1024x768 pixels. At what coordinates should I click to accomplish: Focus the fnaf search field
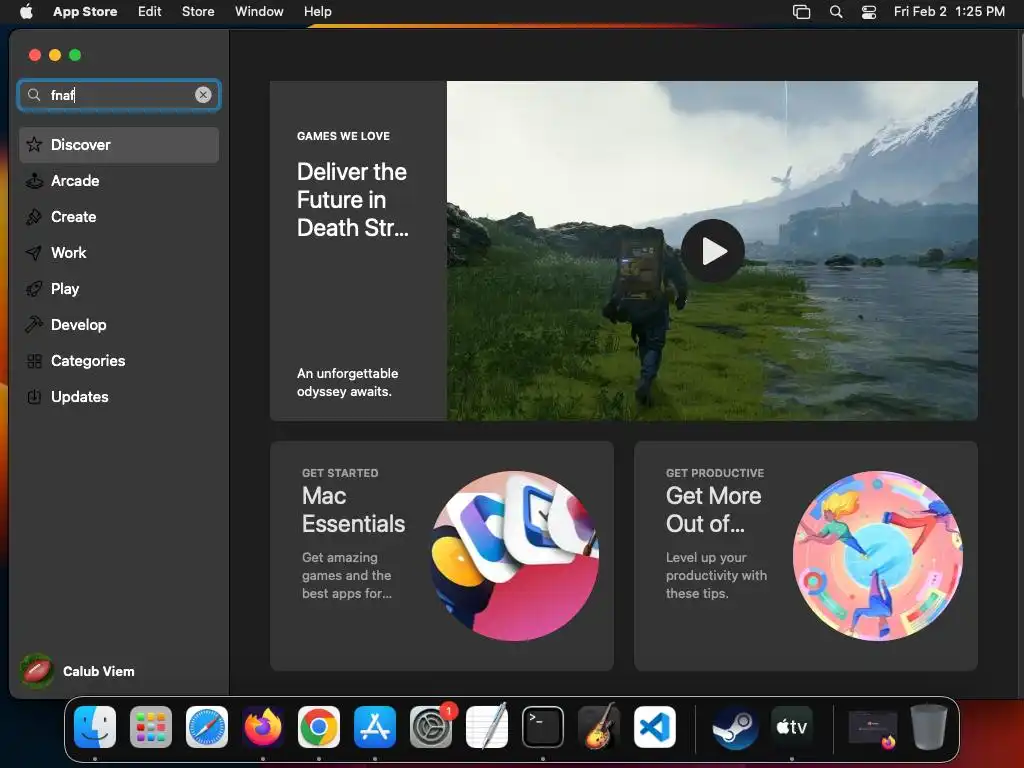pyautogui.click(x=119, y=95)
